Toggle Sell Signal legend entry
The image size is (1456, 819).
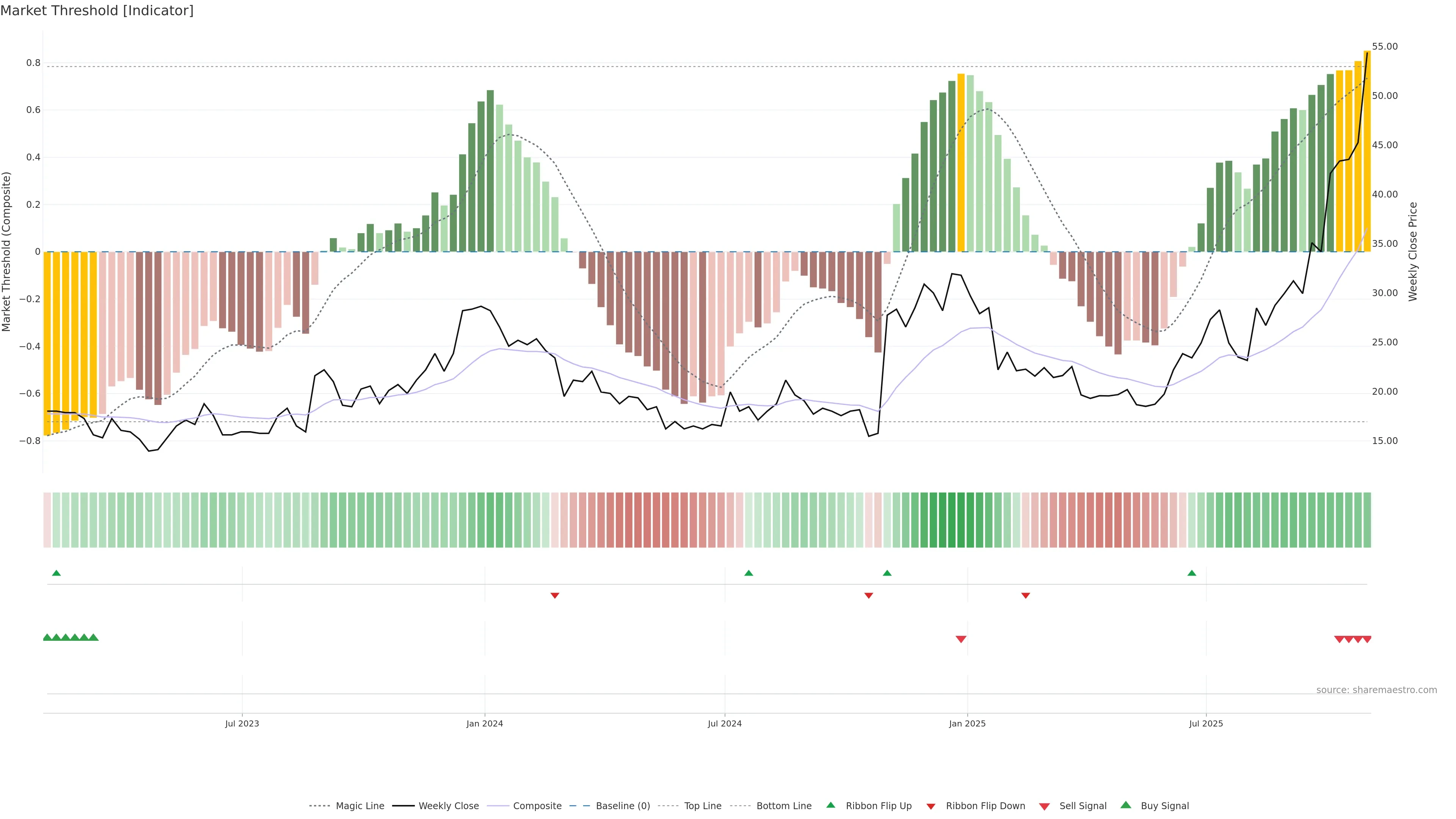(1083, 805)
